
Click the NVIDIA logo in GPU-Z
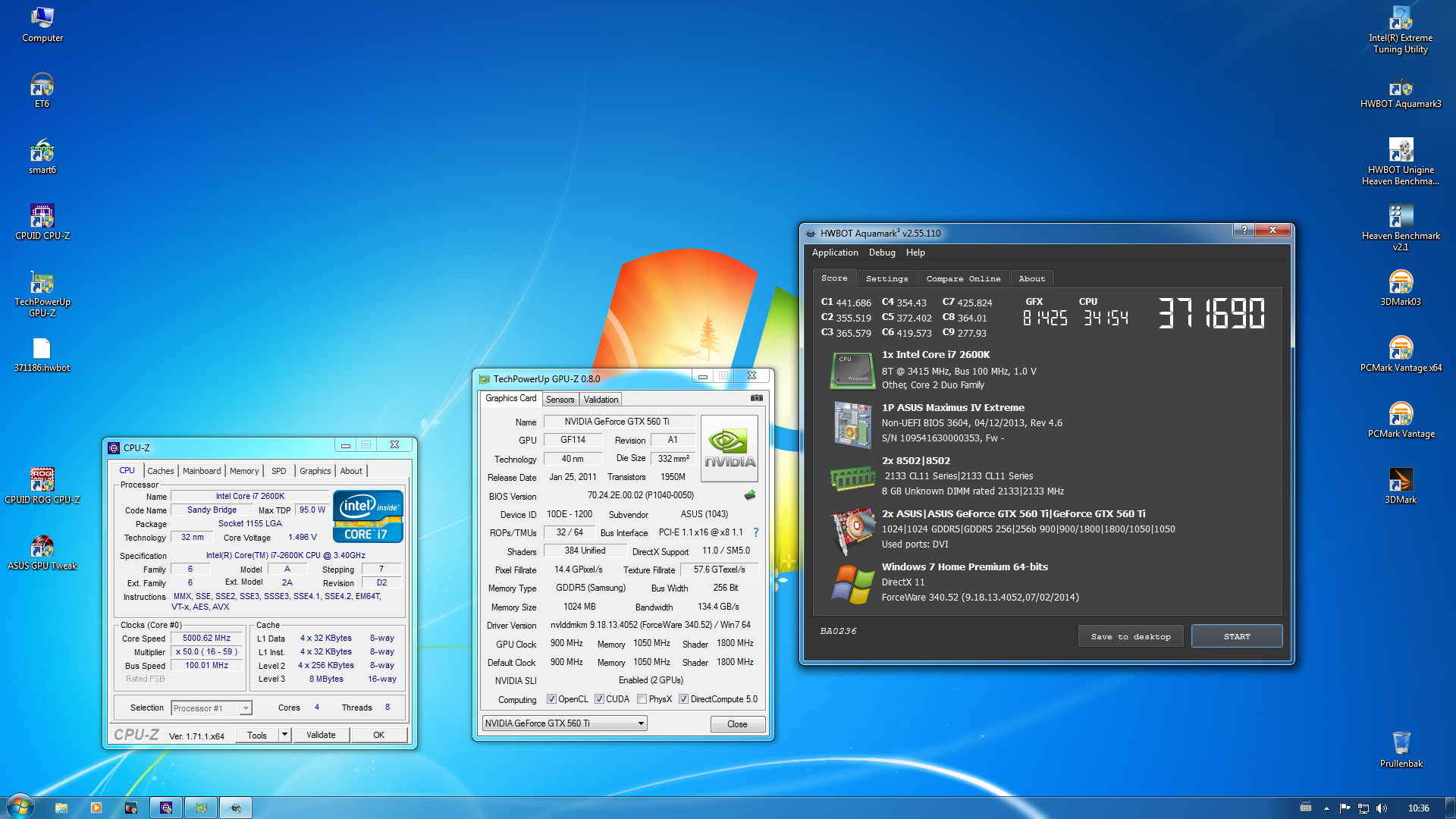[730, 448]
